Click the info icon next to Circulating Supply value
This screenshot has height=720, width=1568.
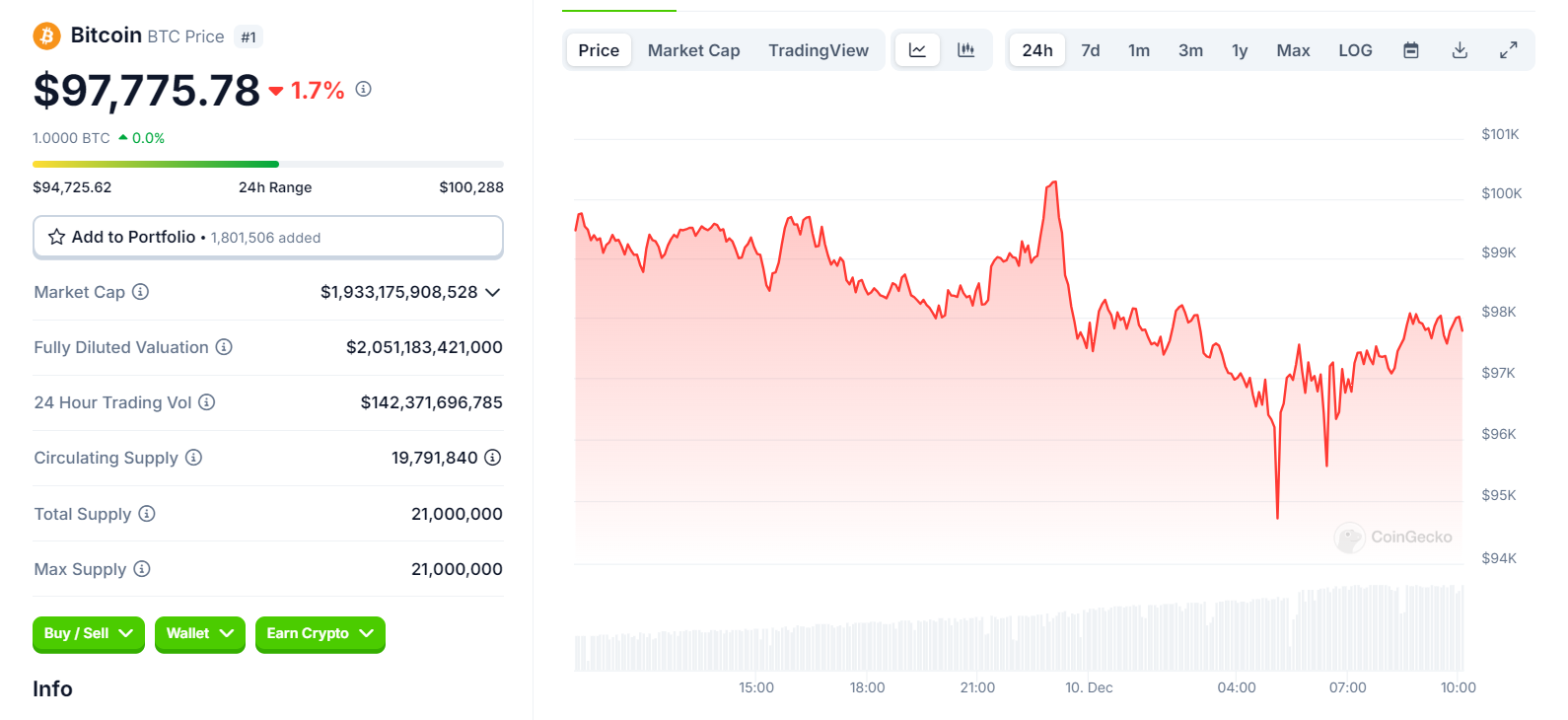pos(493,458)
